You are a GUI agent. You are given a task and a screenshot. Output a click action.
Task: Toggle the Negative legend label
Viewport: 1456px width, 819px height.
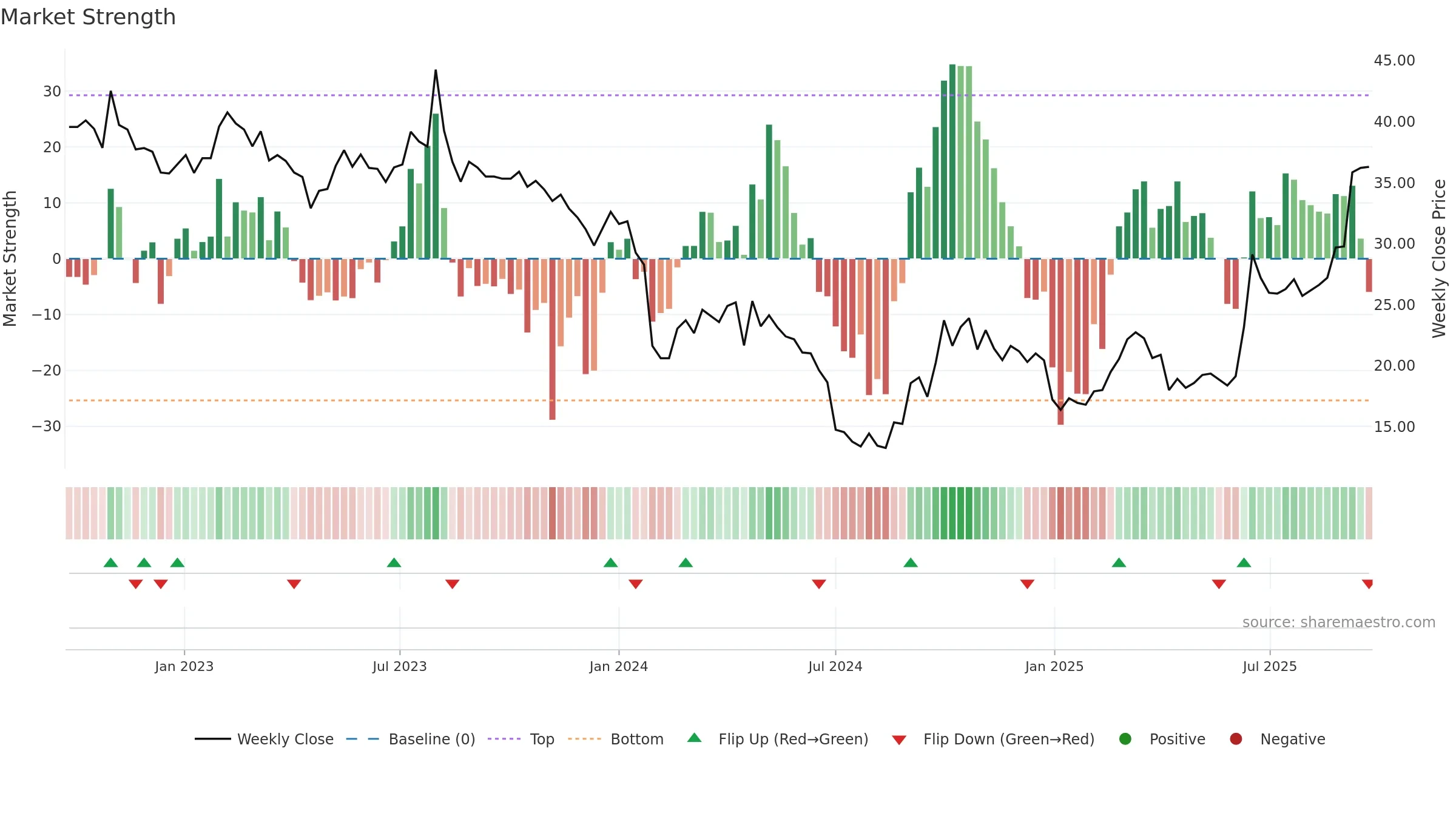[x=1293, y=739]
